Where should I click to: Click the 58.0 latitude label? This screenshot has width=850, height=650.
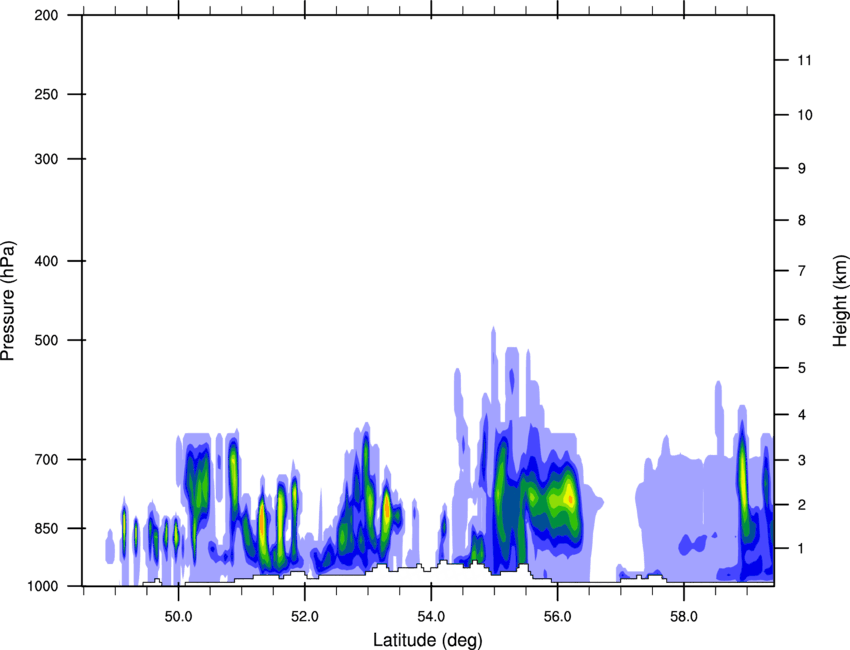(x=684, y=617)
